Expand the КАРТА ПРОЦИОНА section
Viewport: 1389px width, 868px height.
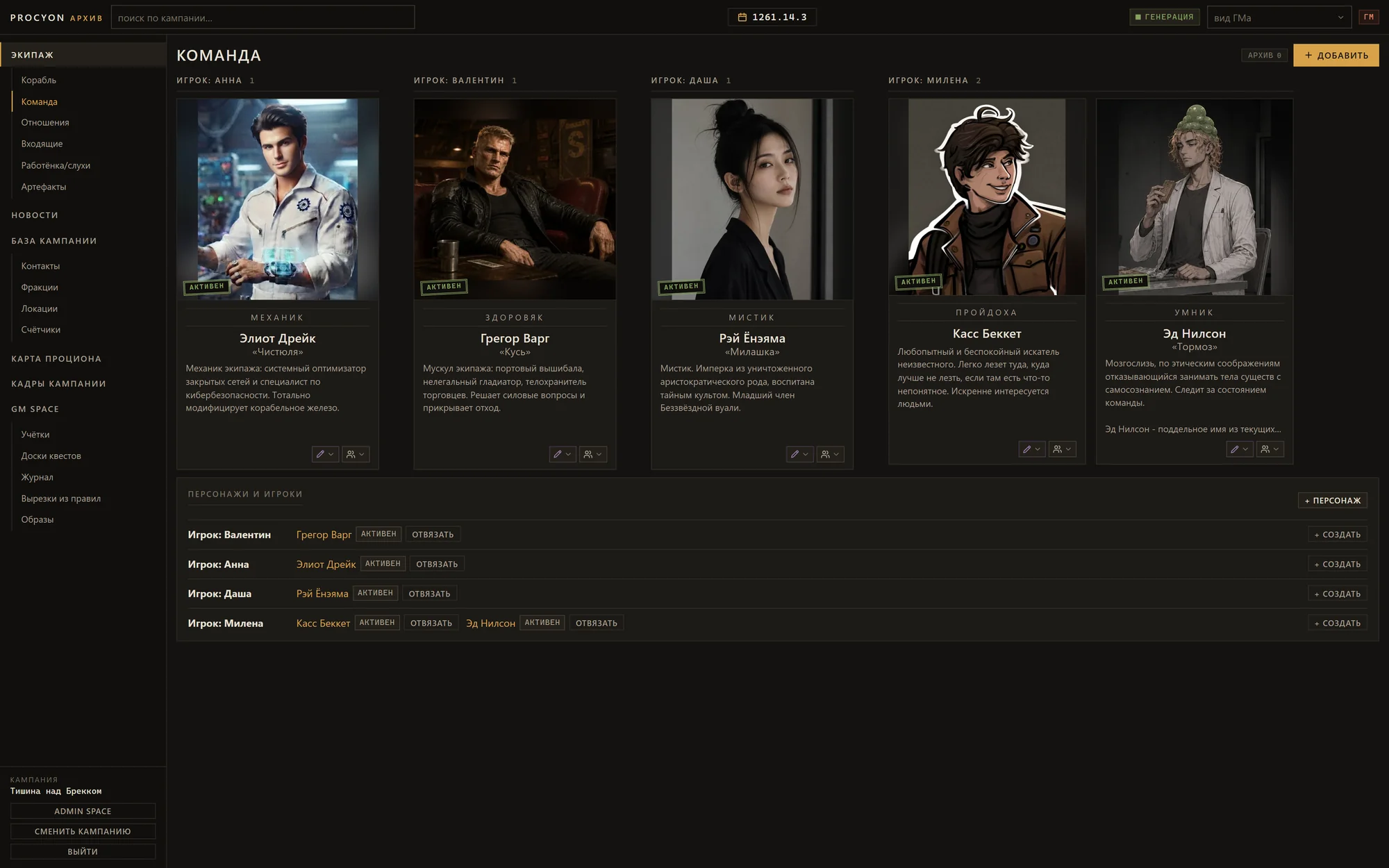pos(56,359)
